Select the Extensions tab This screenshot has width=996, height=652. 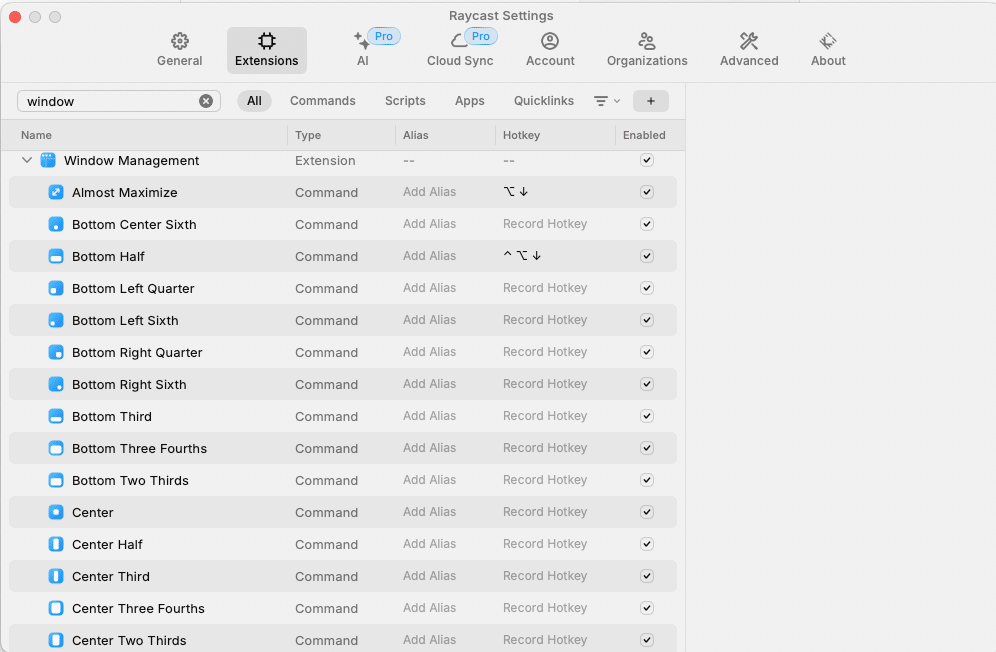coord(267,50)
